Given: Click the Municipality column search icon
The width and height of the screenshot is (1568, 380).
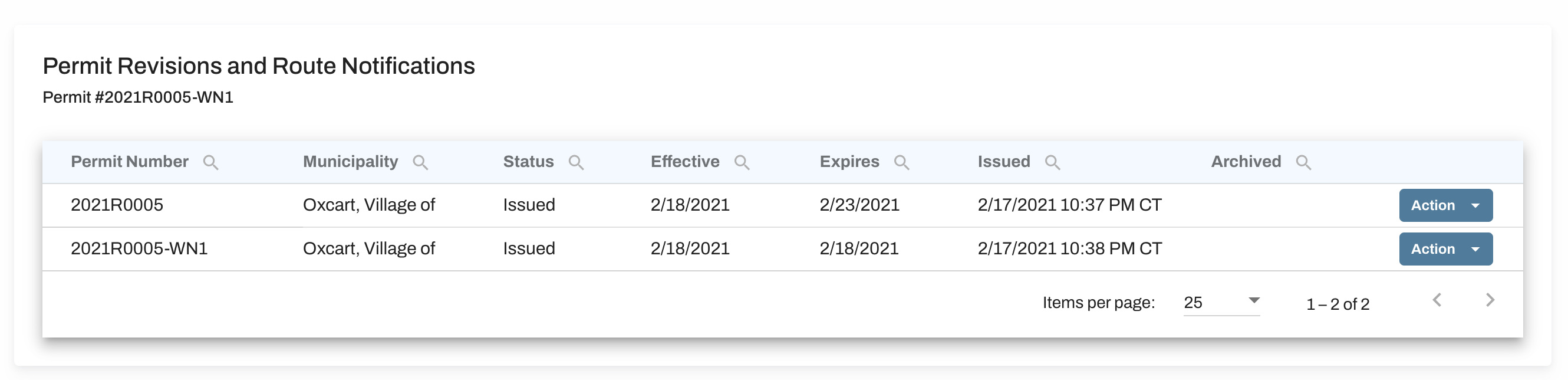Looking at the screenshot, I should (420, 163).
